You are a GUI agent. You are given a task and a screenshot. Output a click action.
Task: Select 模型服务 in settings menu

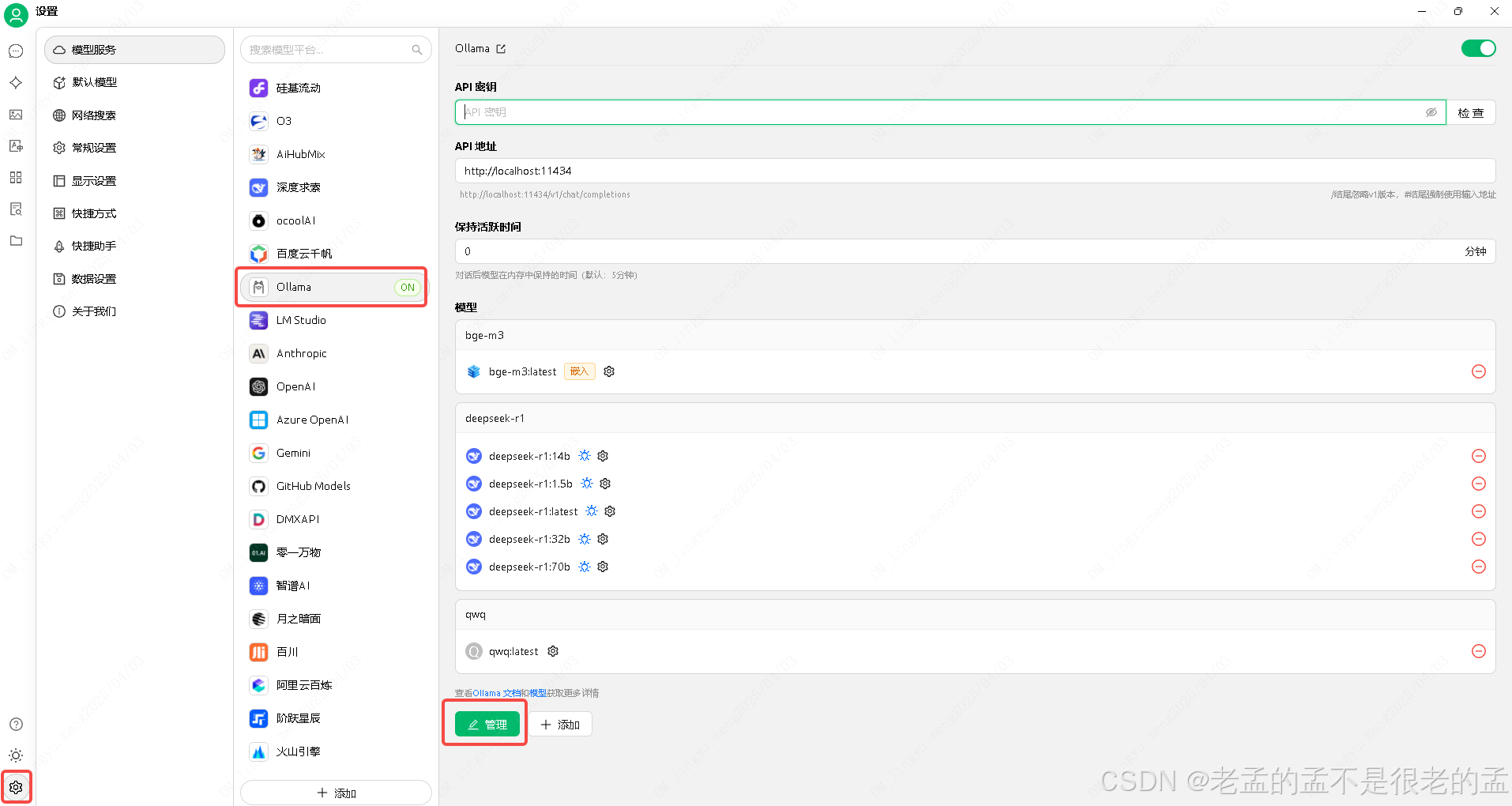134,50
